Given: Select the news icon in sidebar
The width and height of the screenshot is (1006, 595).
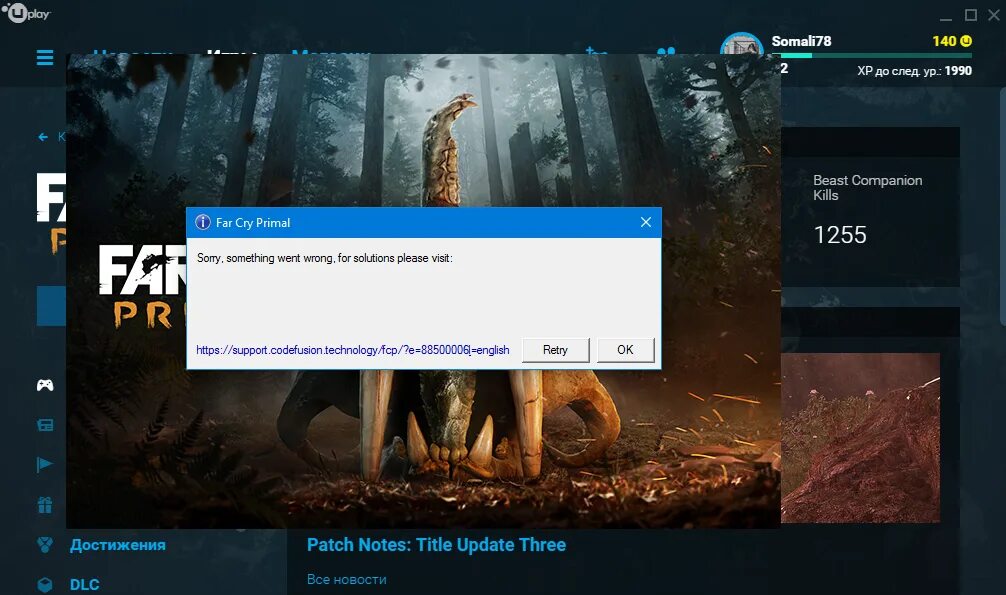Looking at the screenshot, I should tap(45, 425).
